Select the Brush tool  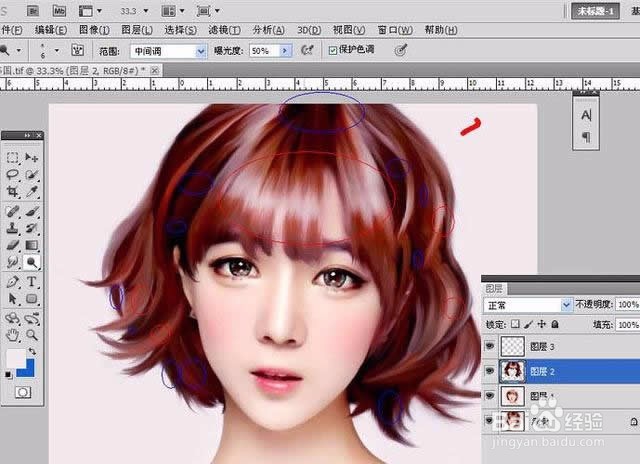(x=31, y=211)
